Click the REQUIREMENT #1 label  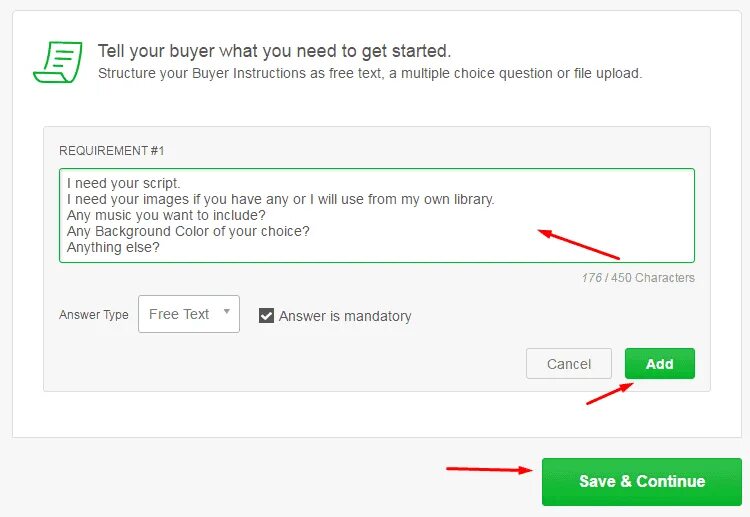(x=111, y=151)
